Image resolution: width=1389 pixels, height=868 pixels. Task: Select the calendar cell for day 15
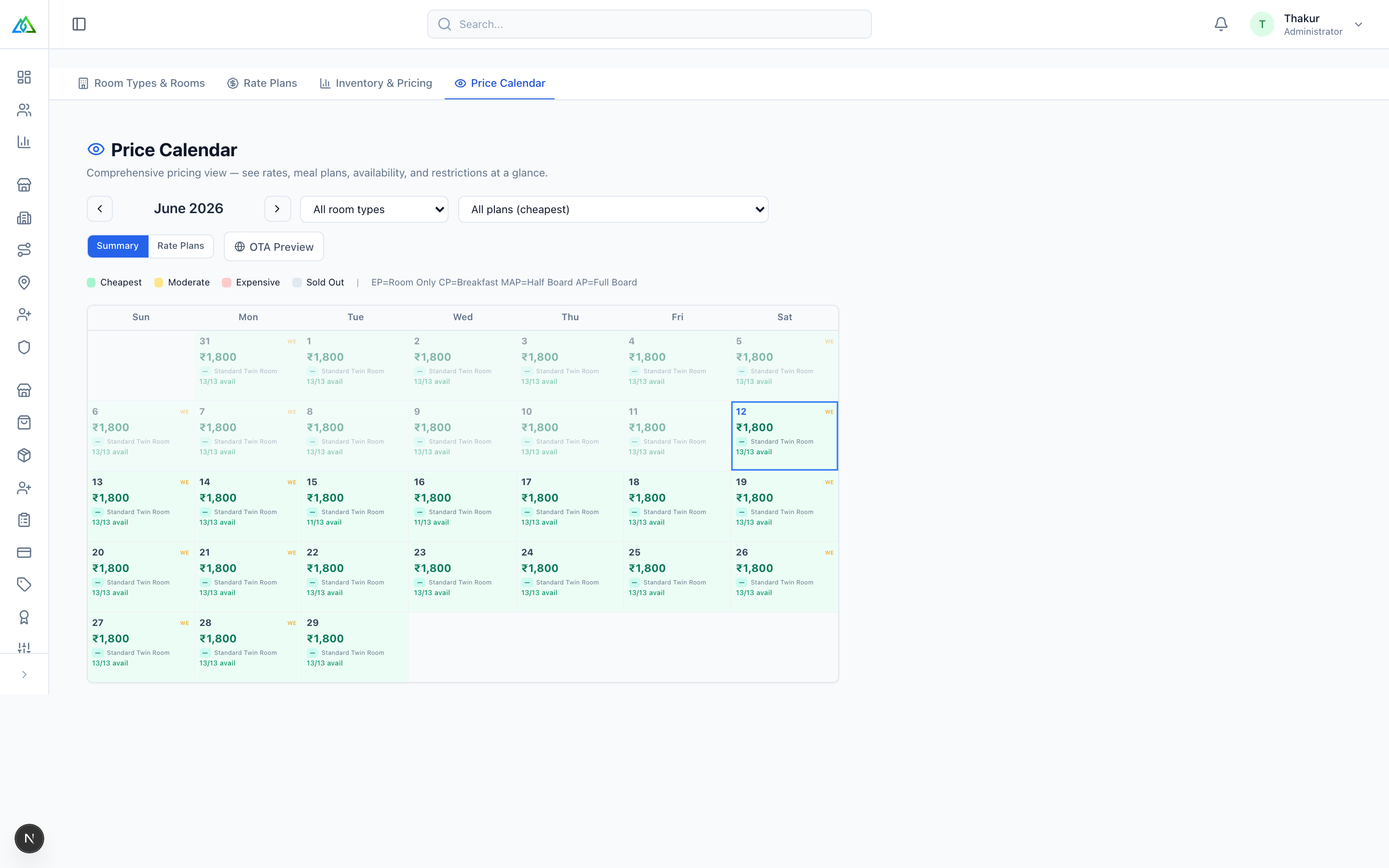[355, 506]
